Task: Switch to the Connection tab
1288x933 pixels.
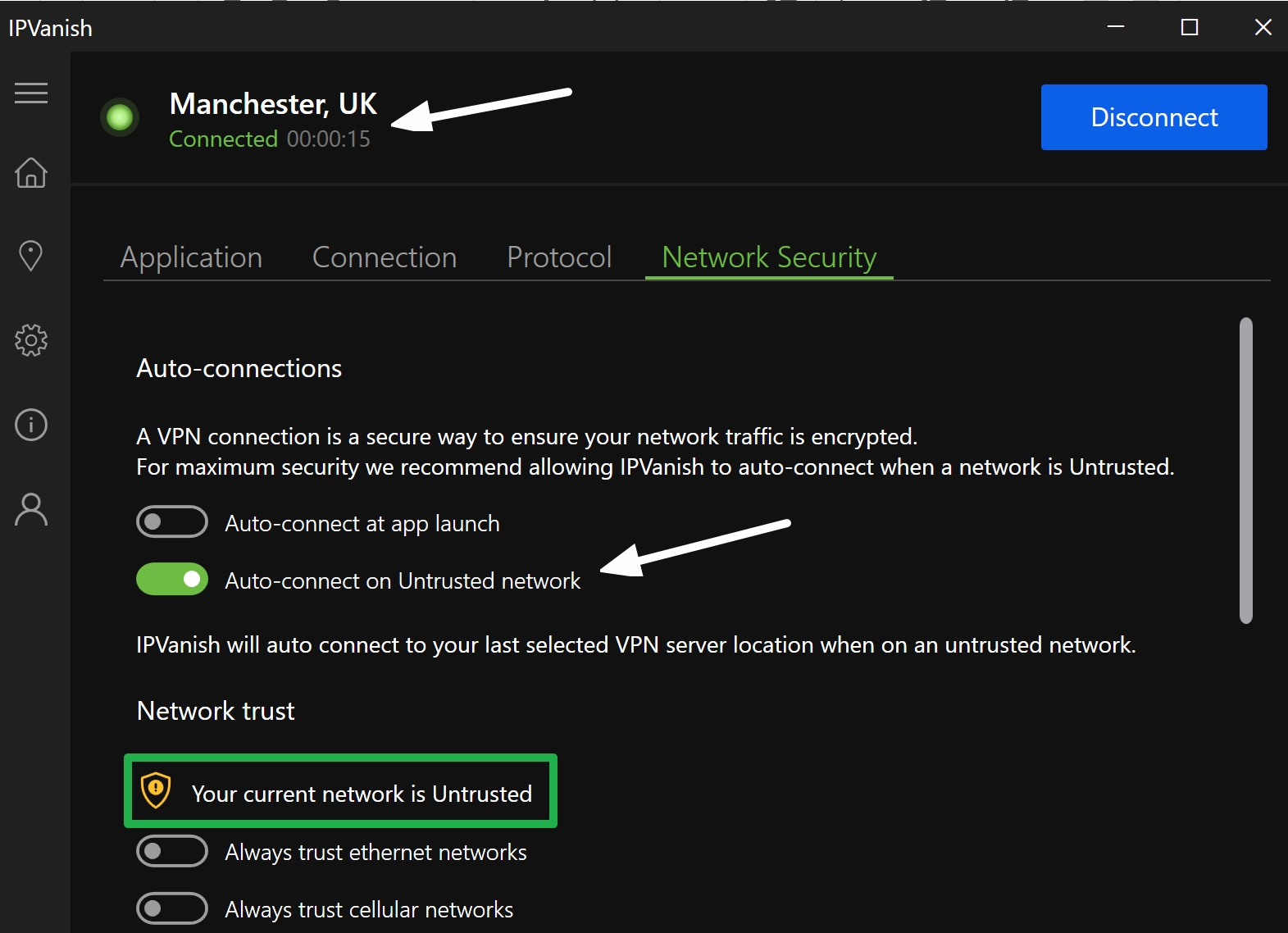Action: pos(385,257)
